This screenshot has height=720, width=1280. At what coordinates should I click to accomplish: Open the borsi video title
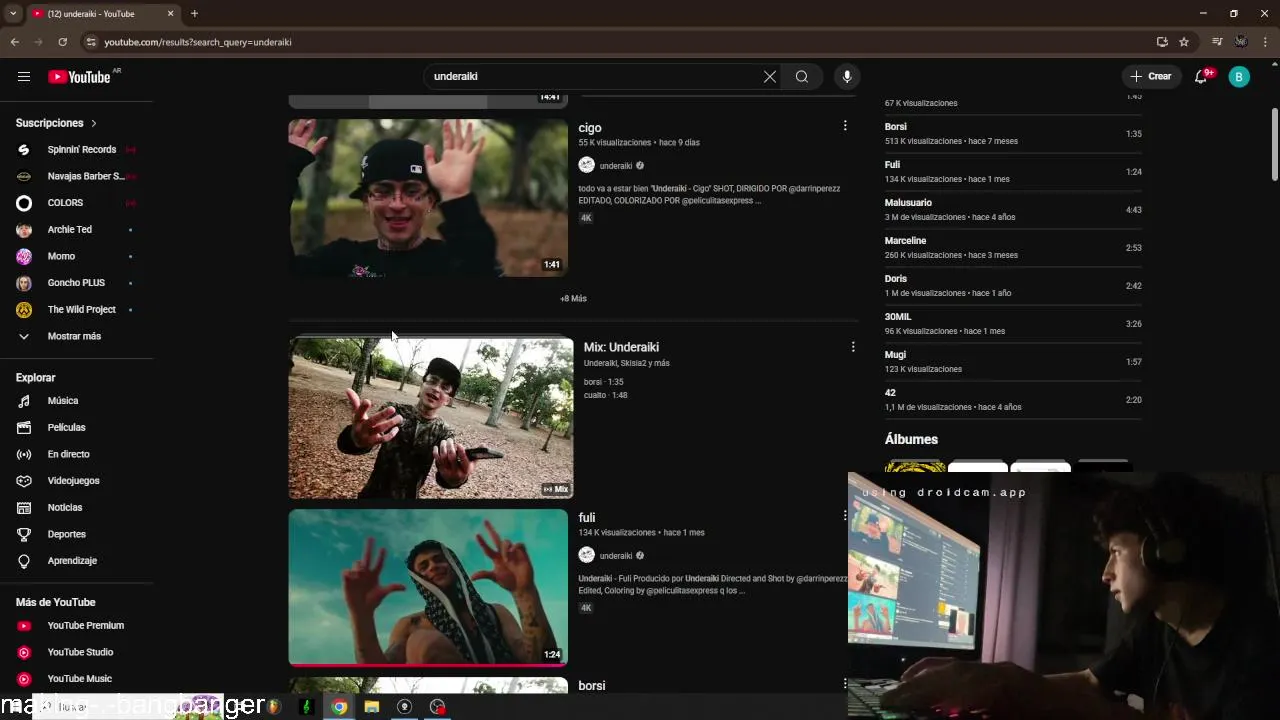pyautogui.click(x=592, y=686)
